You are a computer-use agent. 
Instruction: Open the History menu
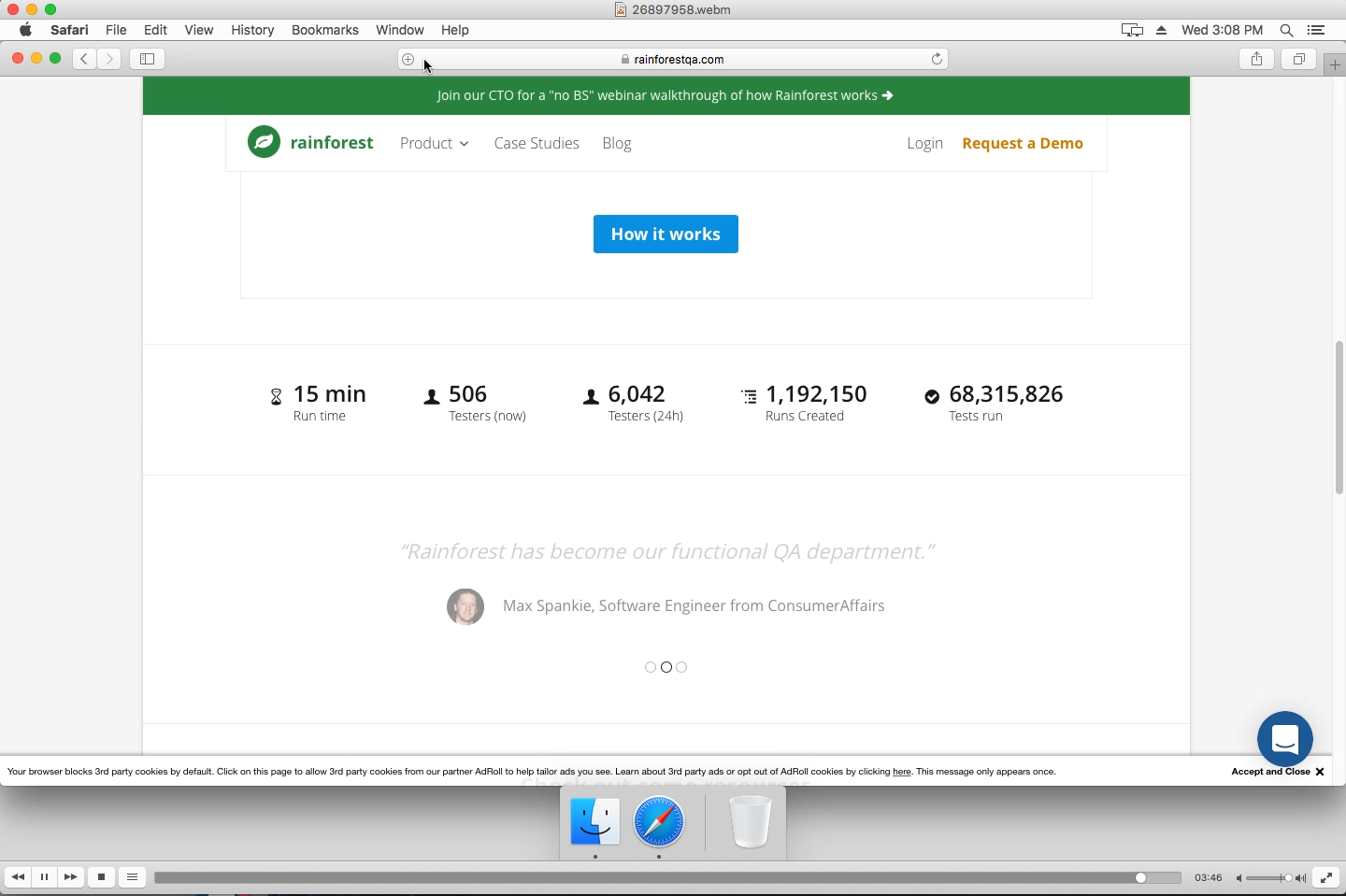coord(252,30)
